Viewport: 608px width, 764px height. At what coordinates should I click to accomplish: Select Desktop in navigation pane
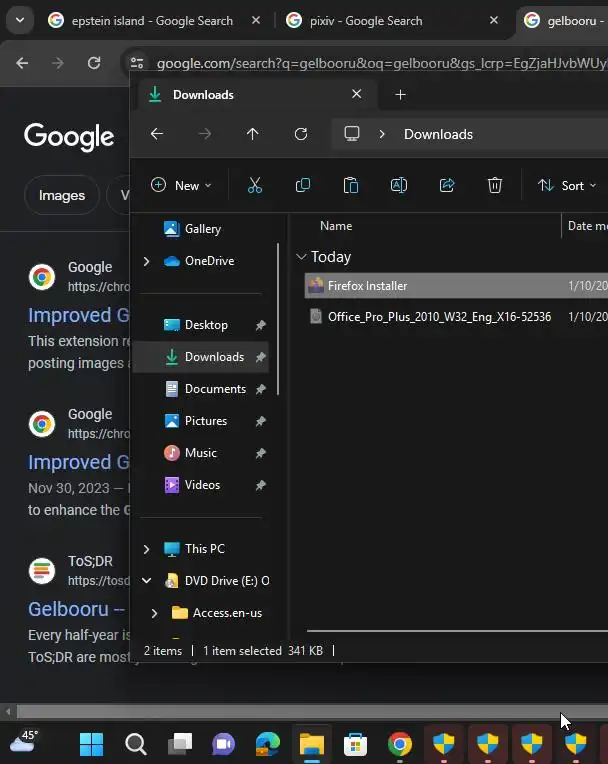tap(196, 325)
